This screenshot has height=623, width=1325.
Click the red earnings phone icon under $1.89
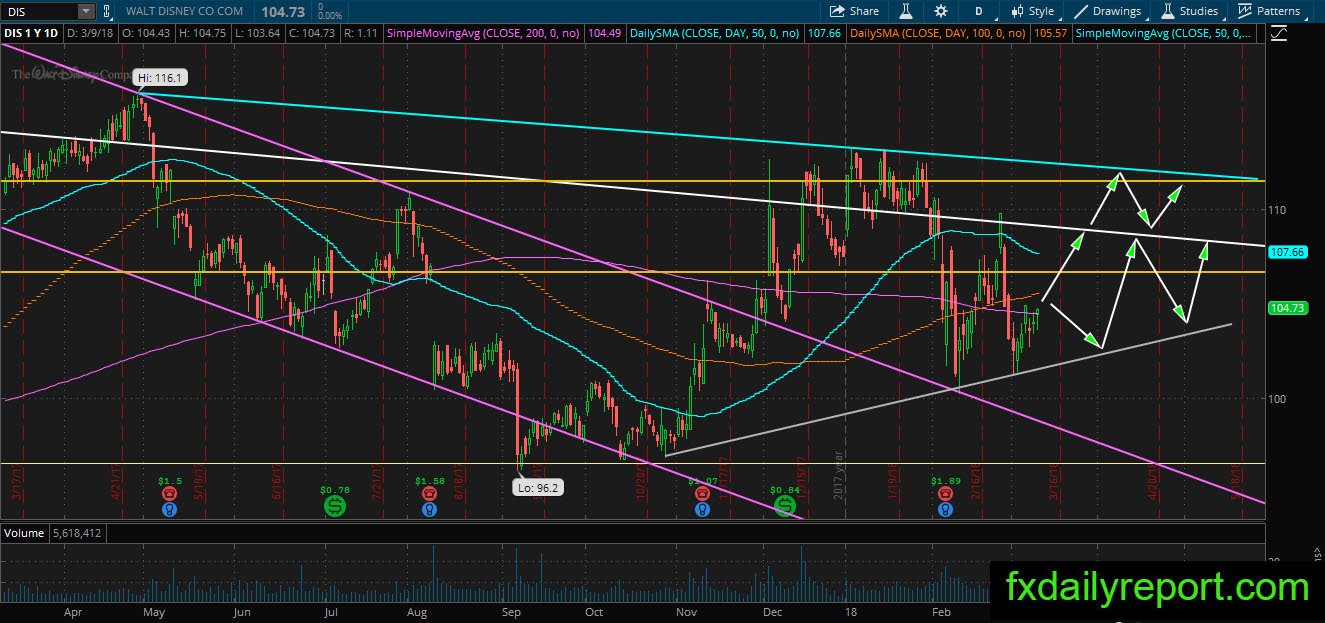click(945, 494)
